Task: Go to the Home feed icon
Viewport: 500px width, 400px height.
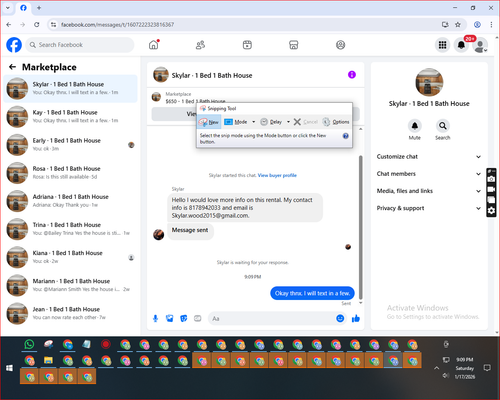Action: 154,45
